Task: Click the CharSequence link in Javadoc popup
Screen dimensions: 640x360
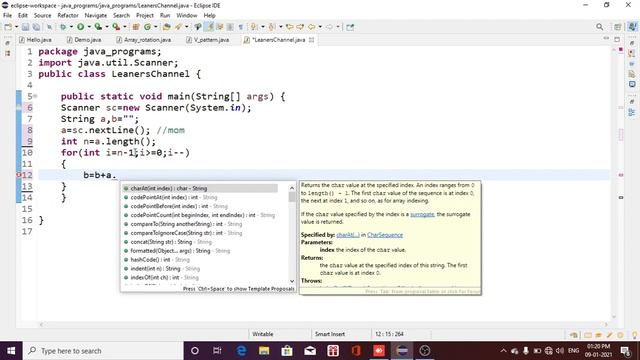Action: pos(385,235)
